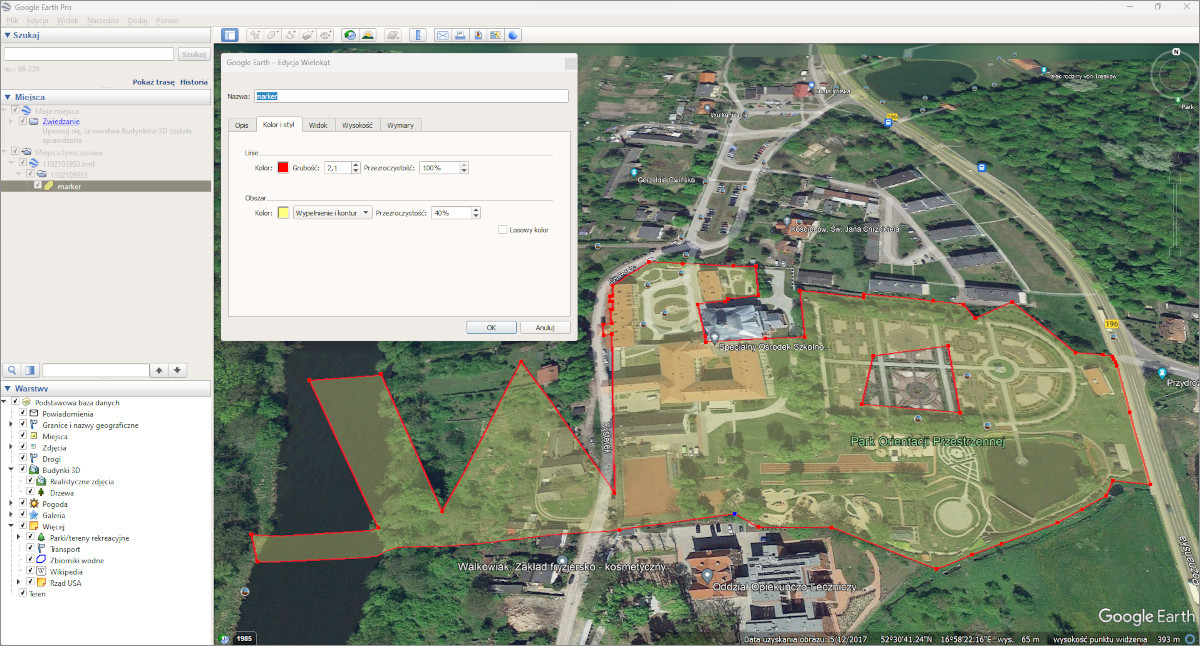Open the planets switcher toolbar icon

393,35
